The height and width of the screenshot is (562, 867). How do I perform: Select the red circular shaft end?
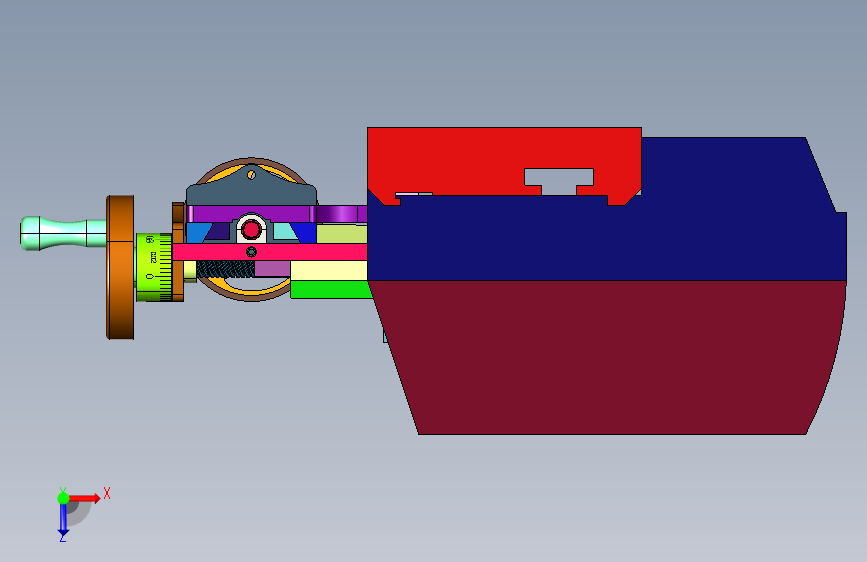pos(252,229)
